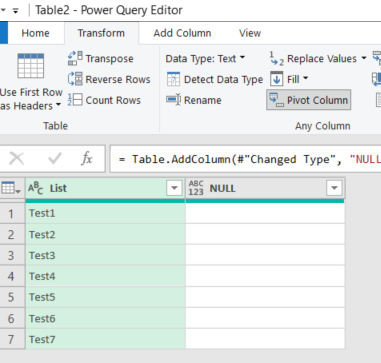
Task: Select the Test6 cell
Action: [x=105, y=318]
